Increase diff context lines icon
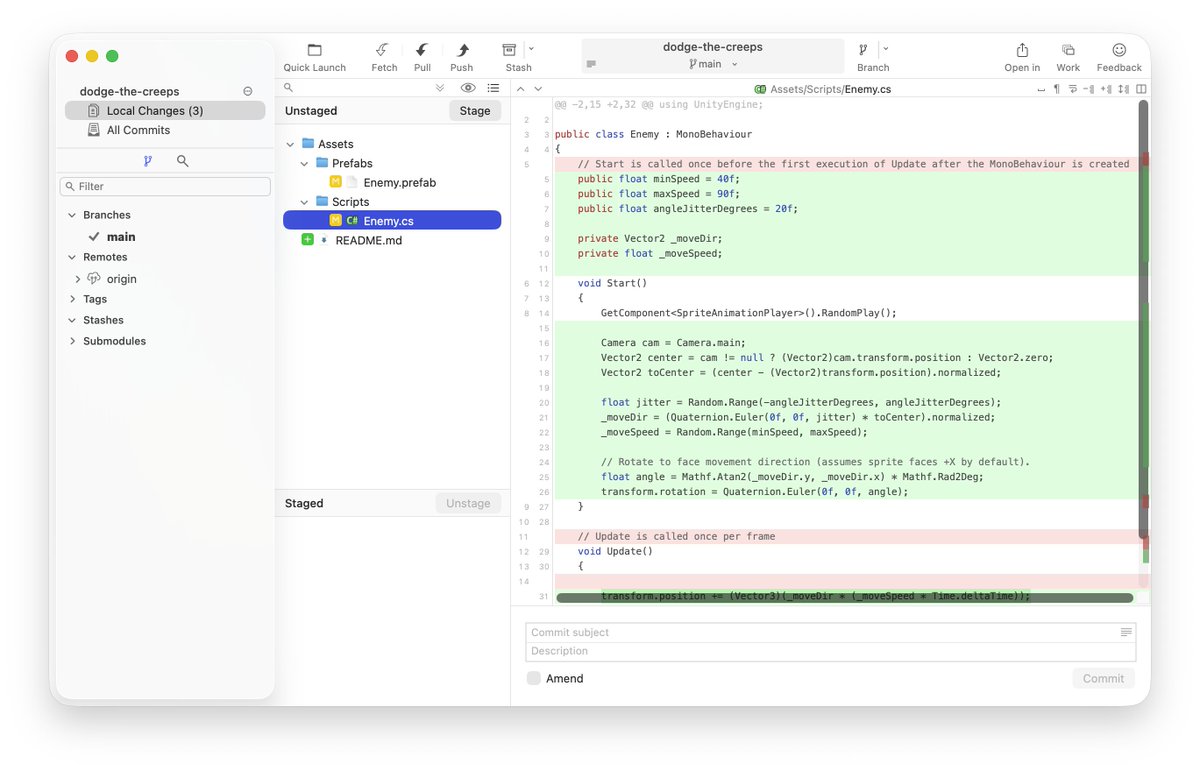The width and height of the screenshot is (1200, 771). click(1106, 89)
